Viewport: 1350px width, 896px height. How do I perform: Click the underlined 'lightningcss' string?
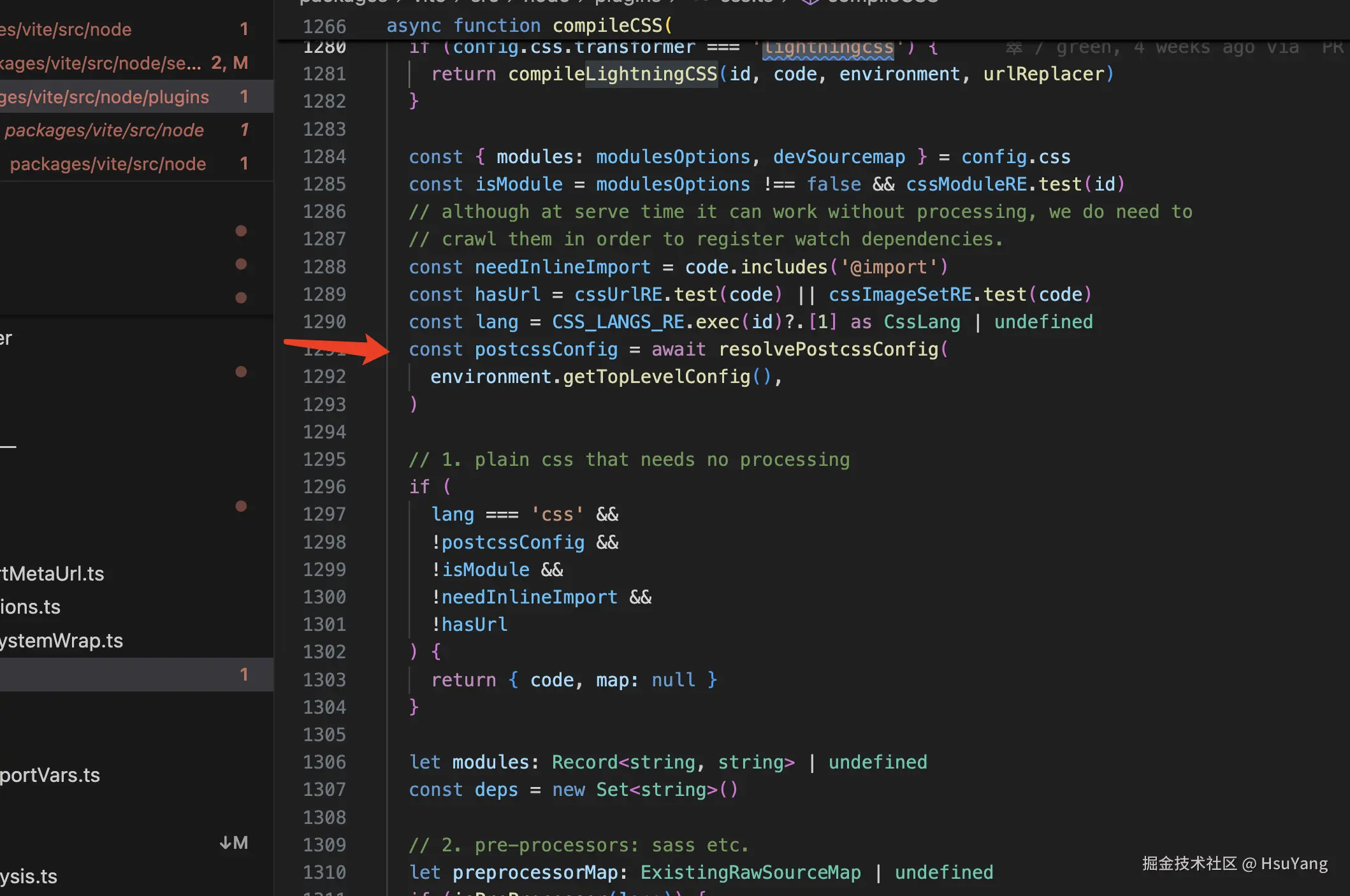[x=828, y=47]
